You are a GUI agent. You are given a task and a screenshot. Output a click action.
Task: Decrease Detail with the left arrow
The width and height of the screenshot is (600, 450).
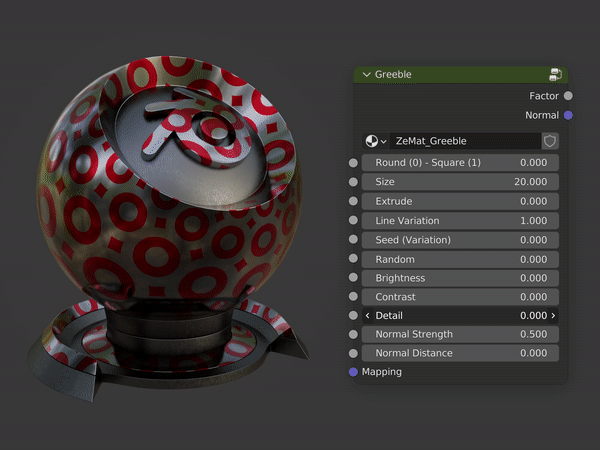367,316
